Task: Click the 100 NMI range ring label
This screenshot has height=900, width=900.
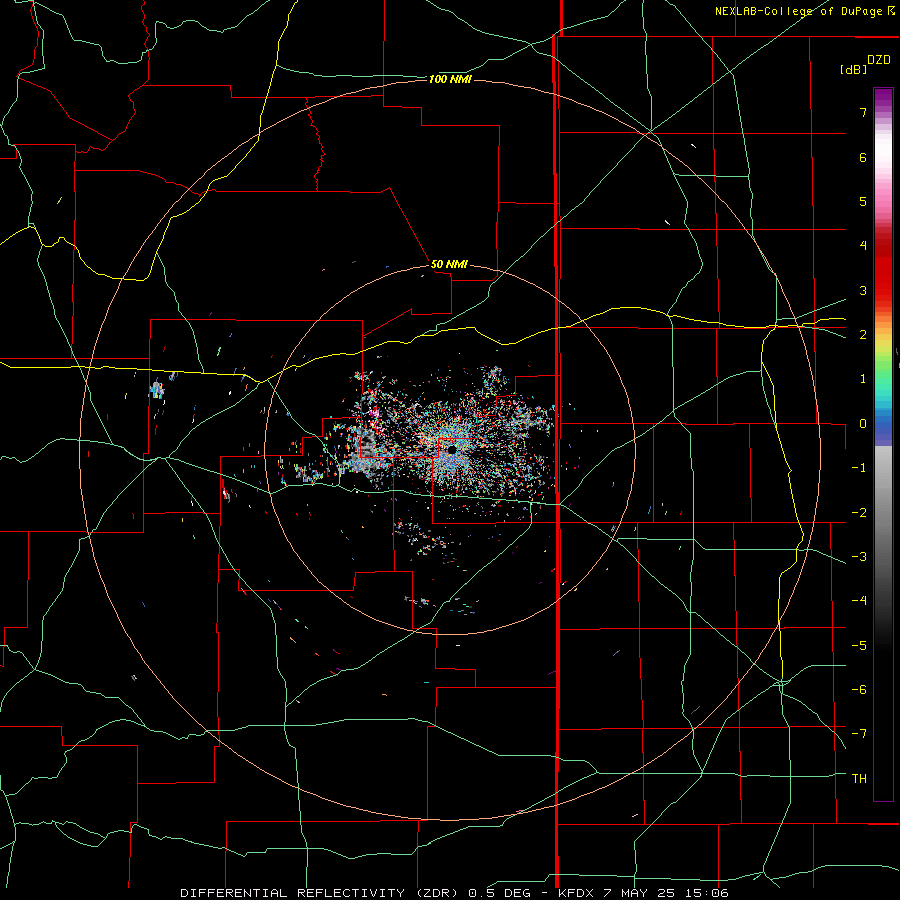Action: (x=450, y=79)
